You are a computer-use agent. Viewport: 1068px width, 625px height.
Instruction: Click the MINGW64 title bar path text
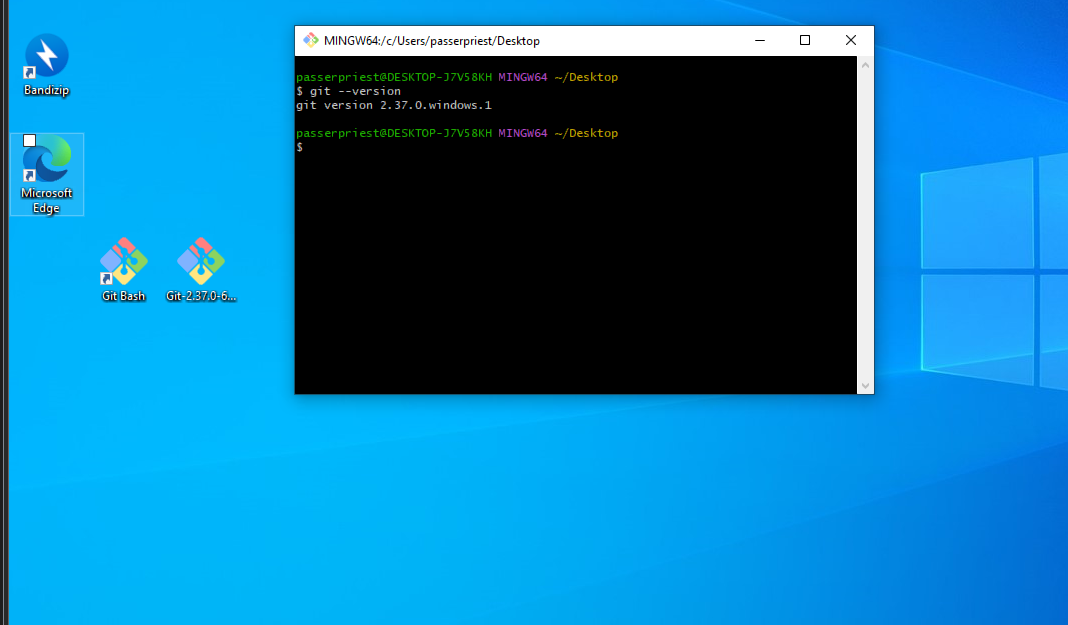(x=431, y=41)
